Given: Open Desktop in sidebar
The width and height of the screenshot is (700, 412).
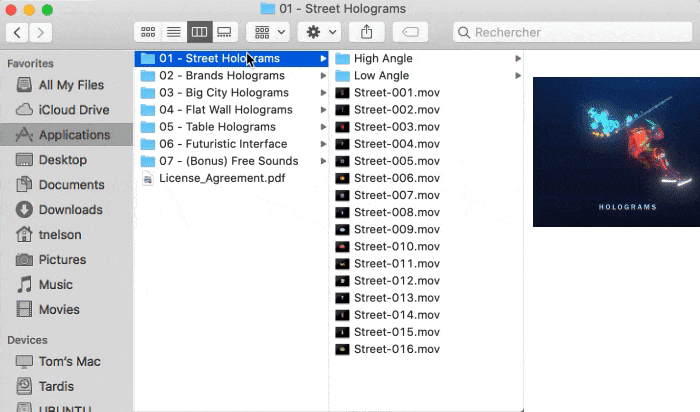Looking at the screenshot, I should point(67,160).
